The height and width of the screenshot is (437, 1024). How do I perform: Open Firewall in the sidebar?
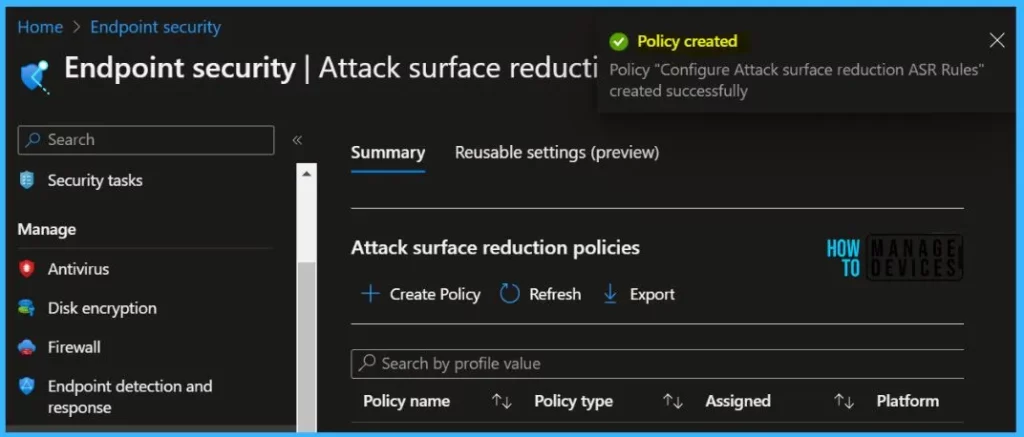point(74,347)
